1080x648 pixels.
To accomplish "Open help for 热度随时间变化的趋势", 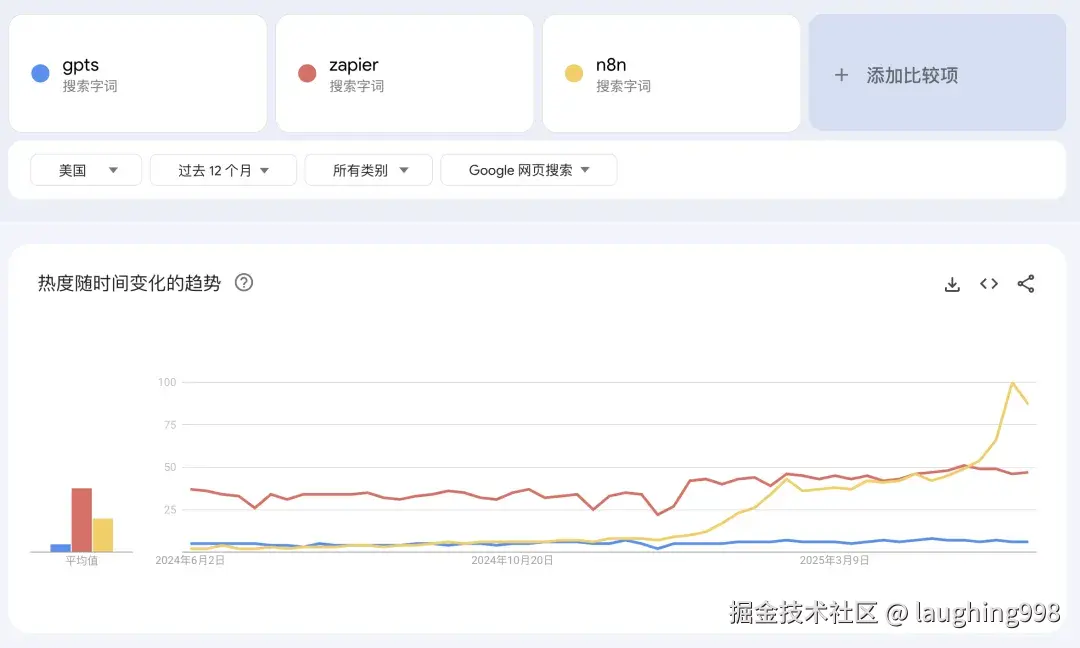I will click(244, 283).
